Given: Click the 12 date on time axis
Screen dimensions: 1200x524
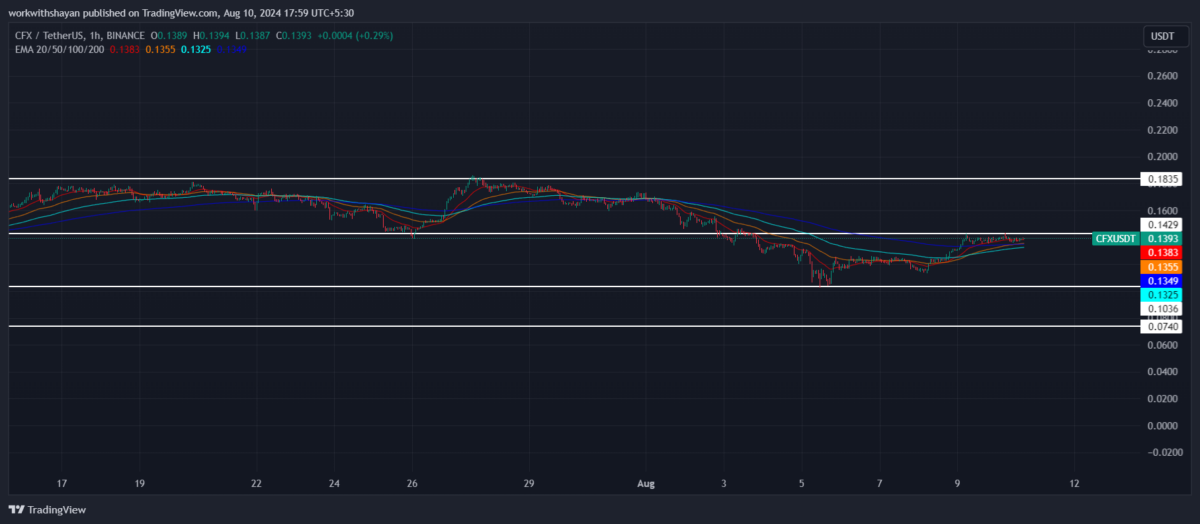Looking at the screenshot, I should 1074,483.
